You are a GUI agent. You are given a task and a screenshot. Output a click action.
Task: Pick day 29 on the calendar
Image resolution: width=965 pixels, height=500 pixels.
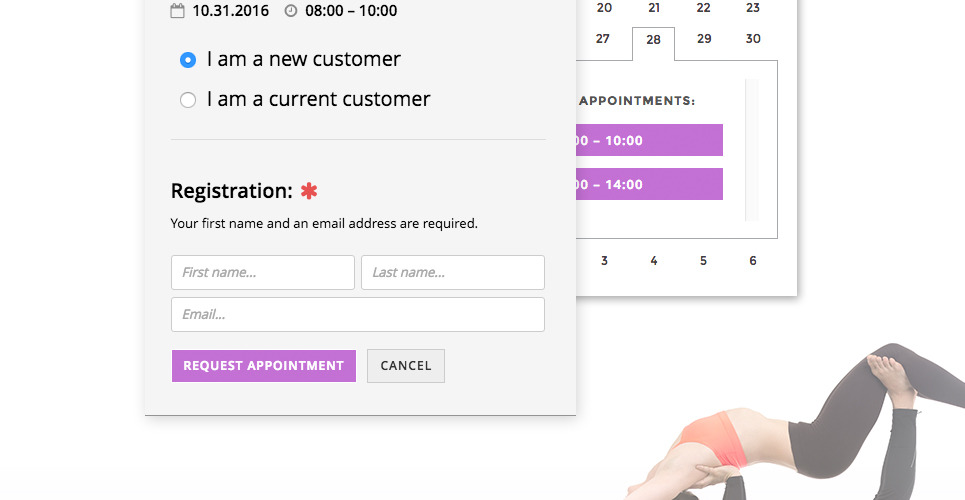(x=704, y=39)
